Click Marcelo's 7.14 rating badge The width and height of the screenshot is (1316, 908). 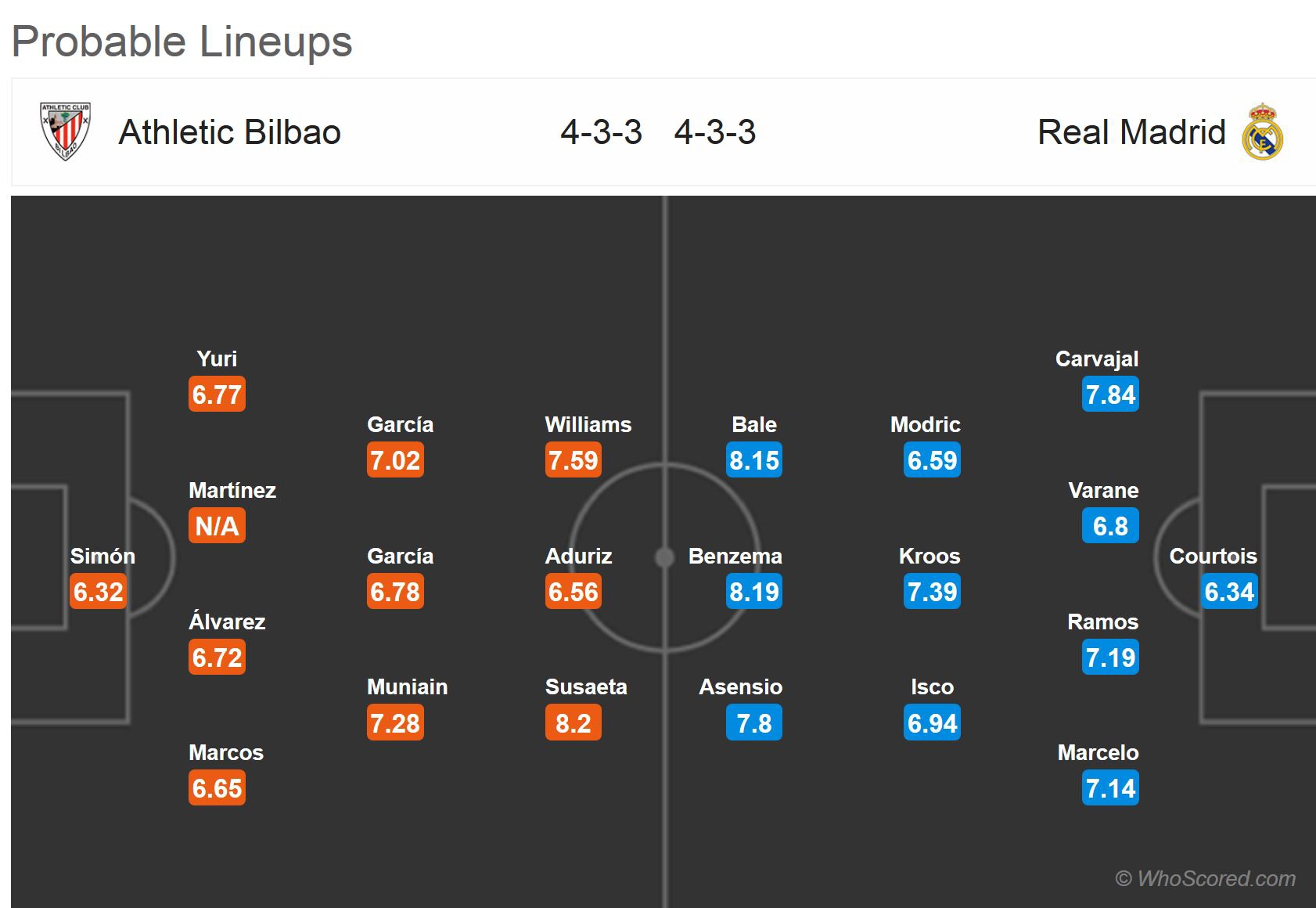coord(1109,788)
